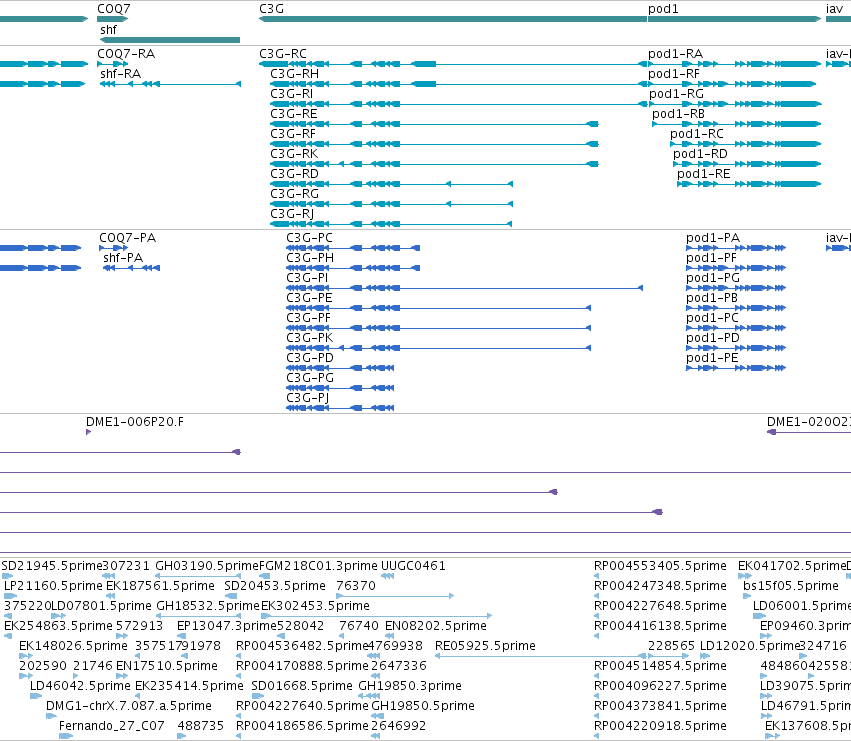Select transcript C3G-RE
Viewport: 851px width, 741px height.
294,114
